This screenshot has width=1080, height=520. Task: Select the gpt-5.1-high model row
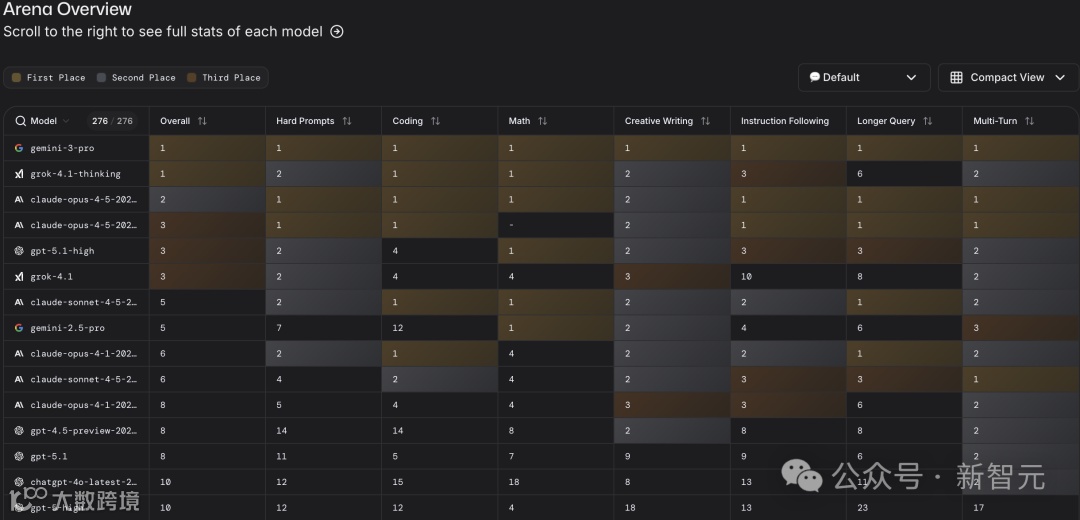(62, 251)
